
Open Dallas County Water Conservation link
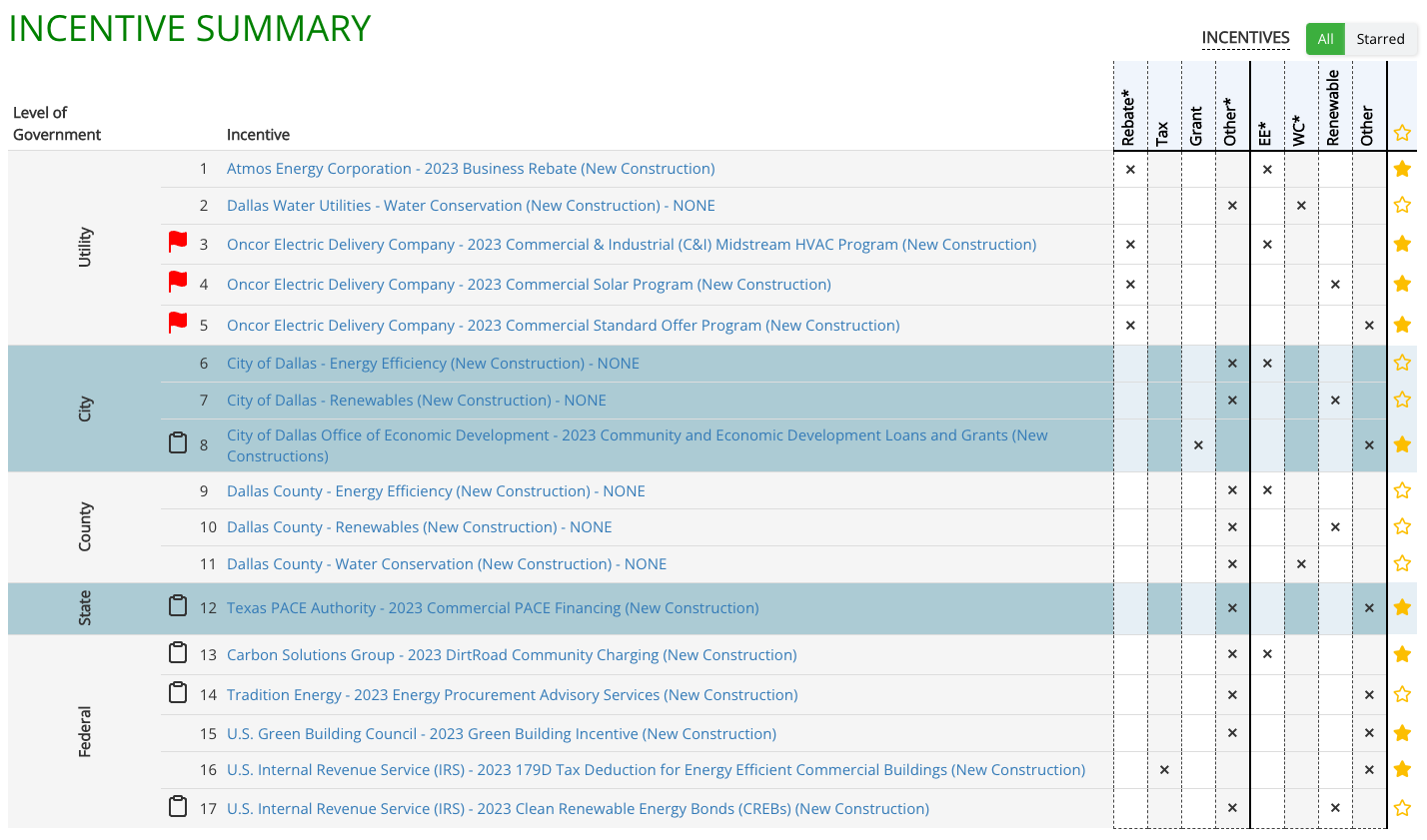[447, 564]
